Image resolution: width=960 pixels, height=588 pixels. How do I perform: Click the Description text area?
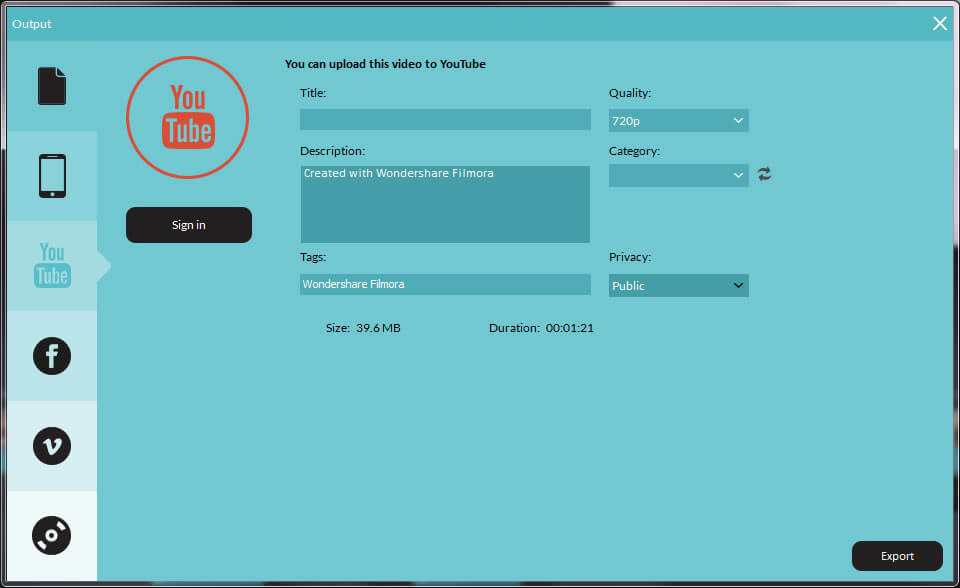coord(445,204)
